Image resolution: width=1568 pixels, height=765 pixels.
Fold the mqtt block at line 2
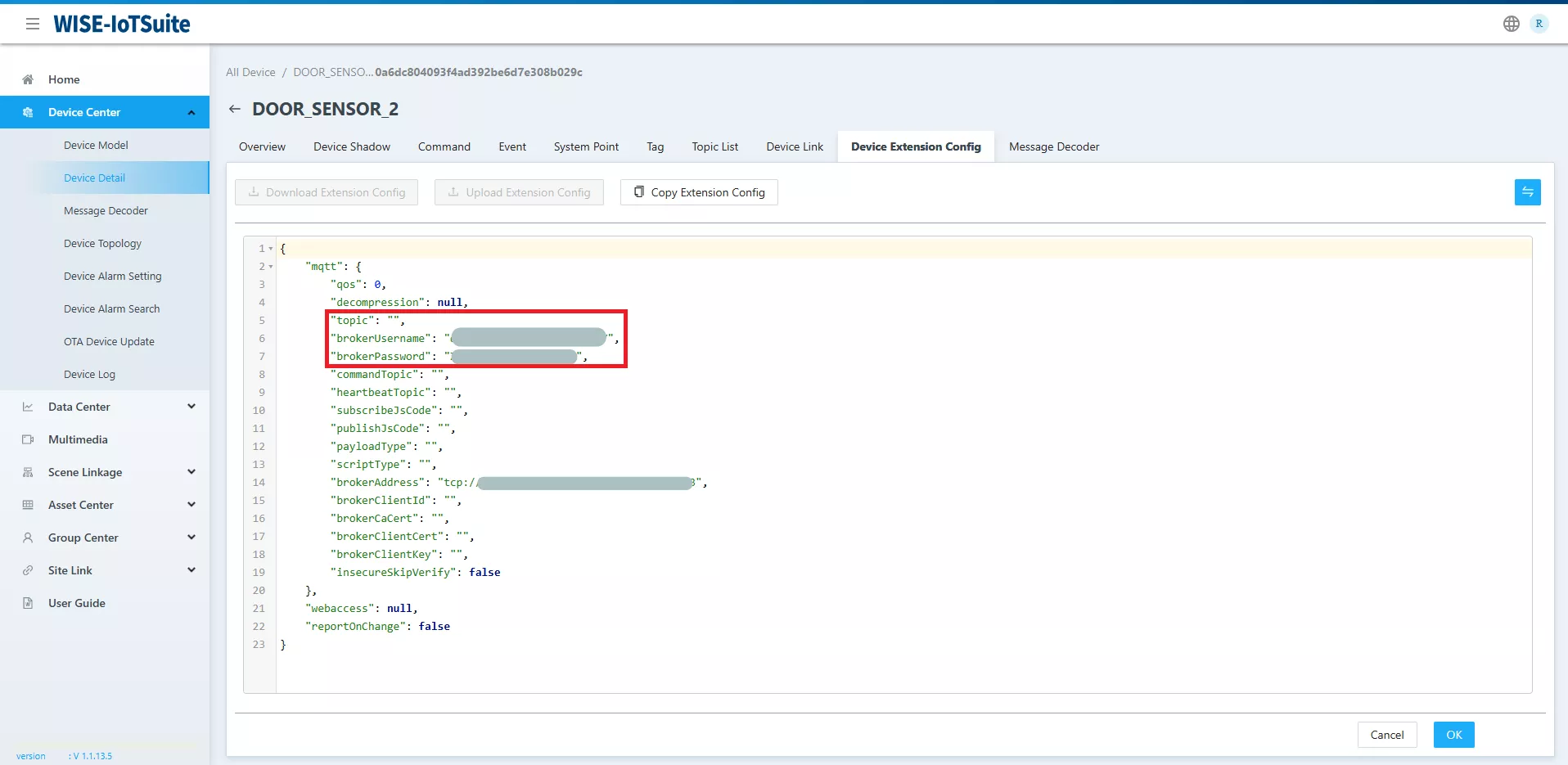pos(271,267)
